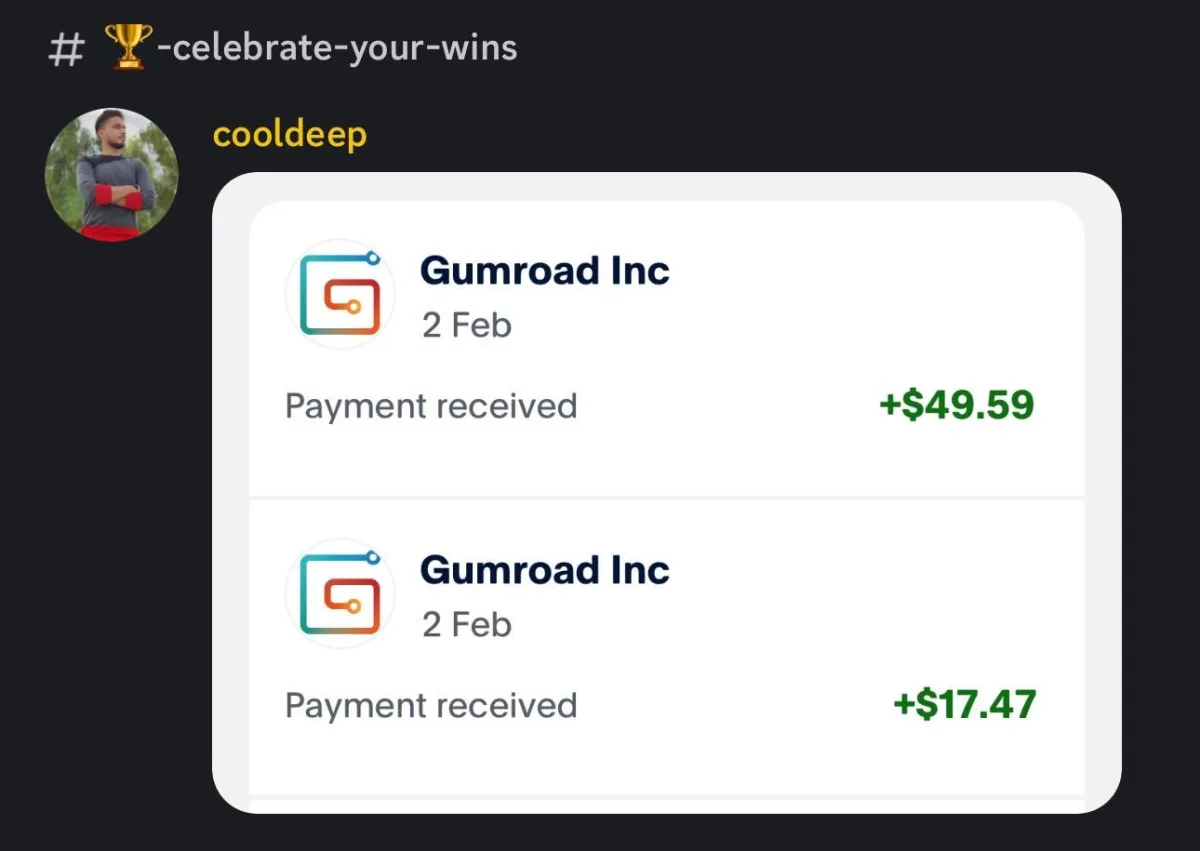Click Payment received label for $17.47
This screenshot has height=851, width=1200.
[x=431, y=705]
